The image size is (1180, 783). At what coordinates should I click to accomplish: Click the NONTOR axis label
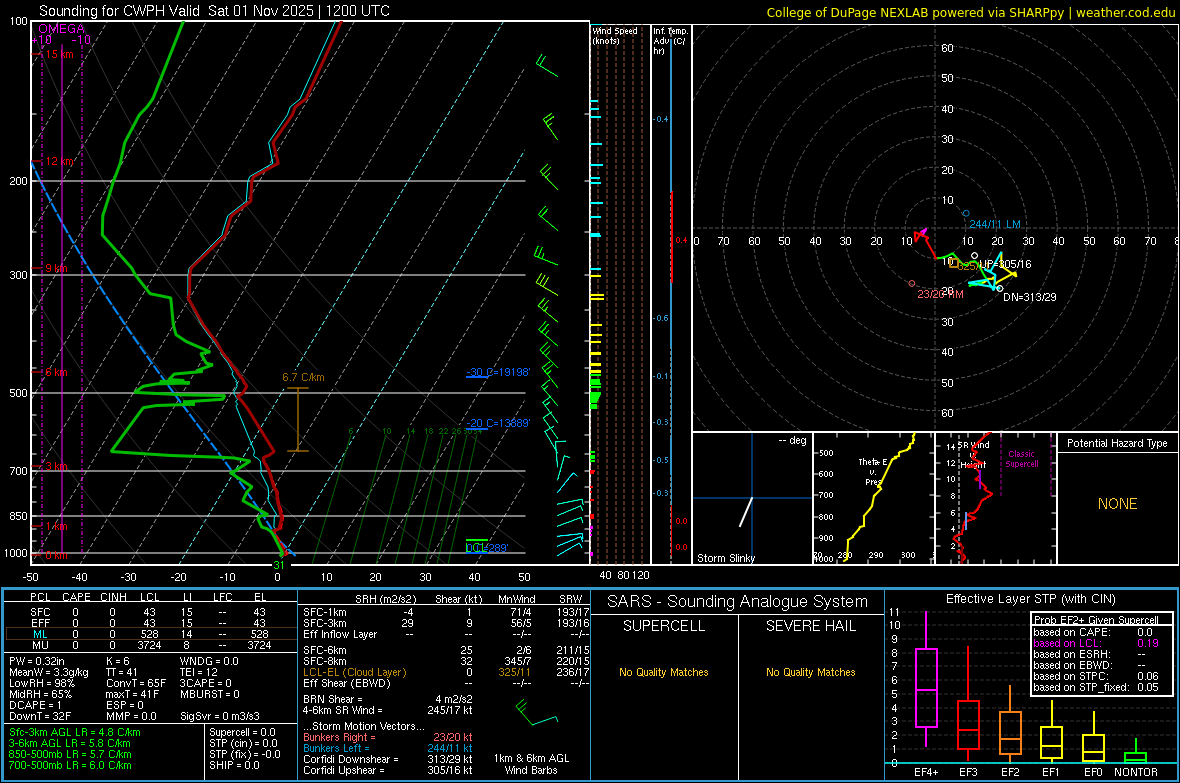click(1136, 772)
